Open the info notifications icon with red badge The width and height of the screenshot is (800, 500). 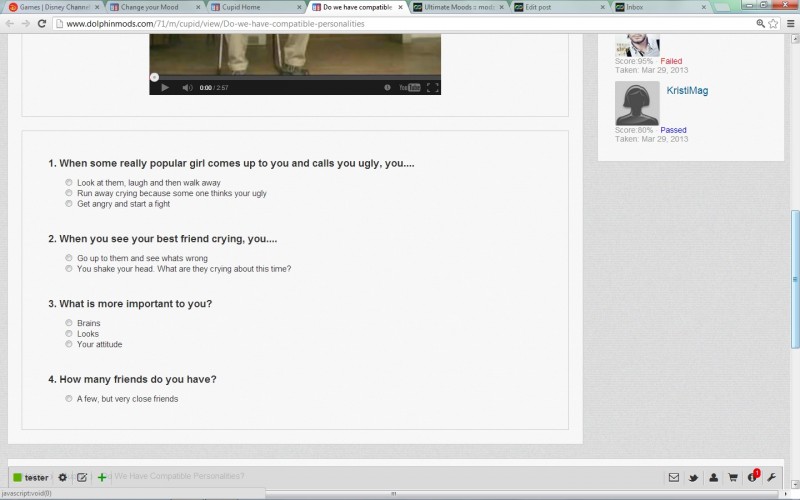(753, 477)
